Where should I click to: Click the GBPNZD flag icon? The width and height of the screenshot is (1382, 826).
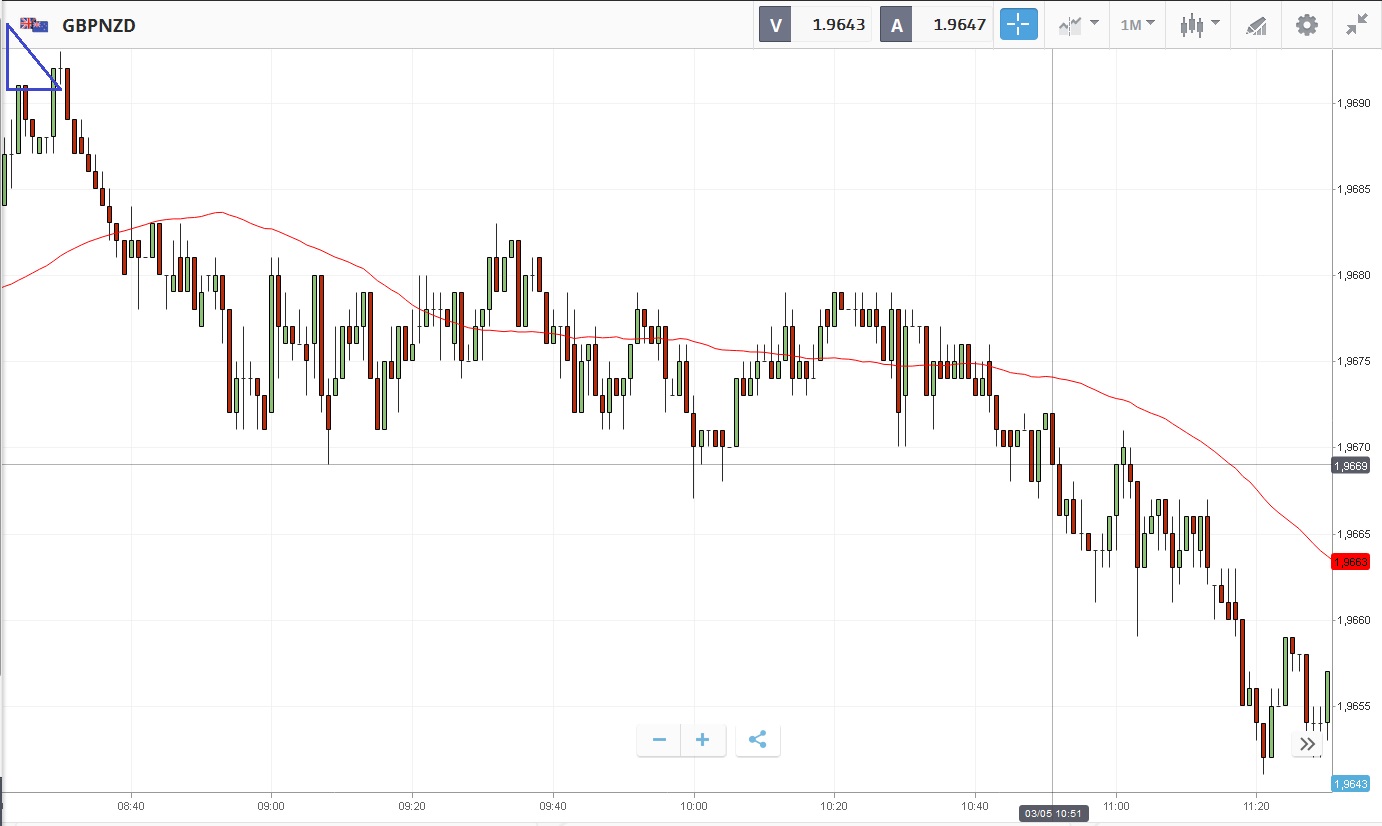[34, 25]
